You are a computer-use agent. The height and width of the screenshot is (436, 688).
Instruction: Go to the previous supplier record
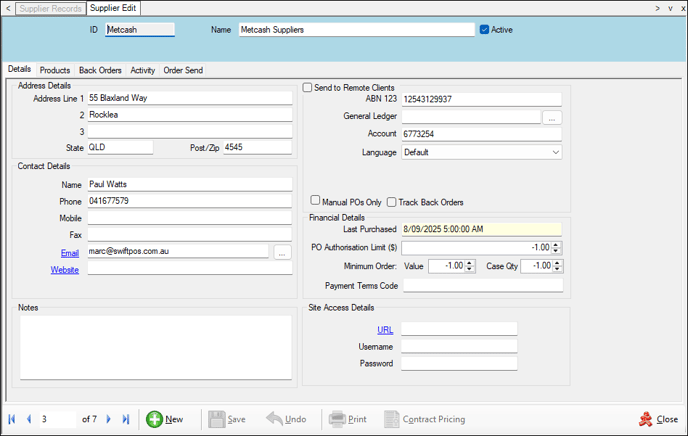tap(29, 419)
